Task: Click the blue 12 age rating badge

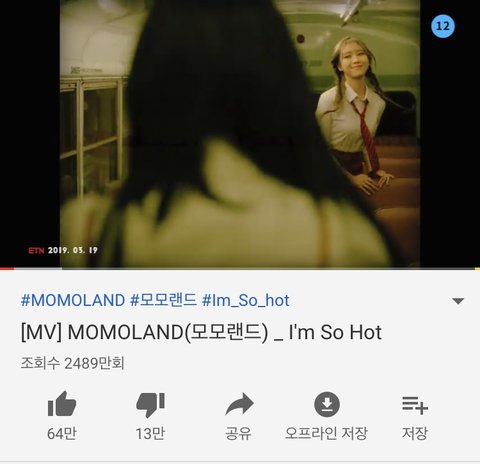Action: [x=443, y=26]
